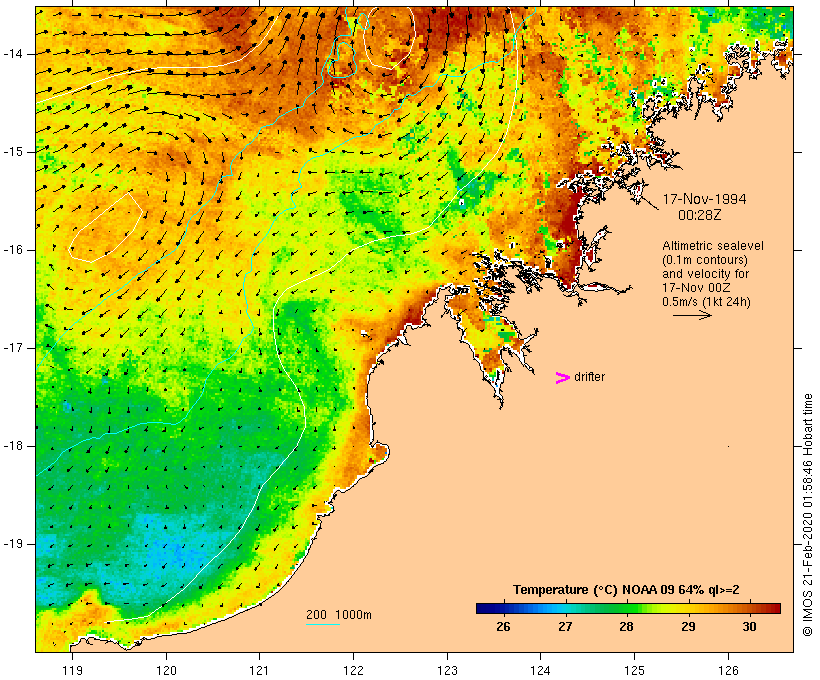Click the latitude axis label '-18'
Screen dimensions: 820x680
click(x=13, y=446)
